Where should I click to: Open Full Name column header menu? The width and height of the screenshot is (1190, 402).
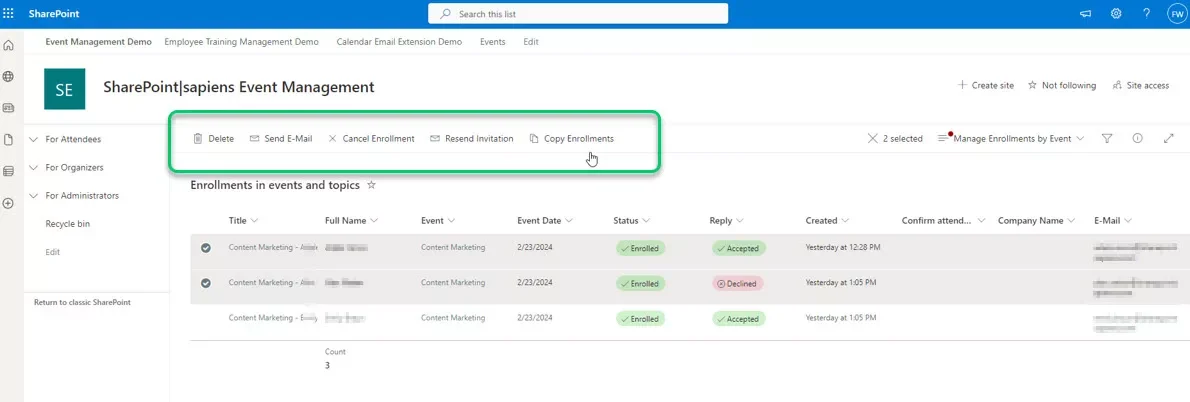[x=351, y=221]
